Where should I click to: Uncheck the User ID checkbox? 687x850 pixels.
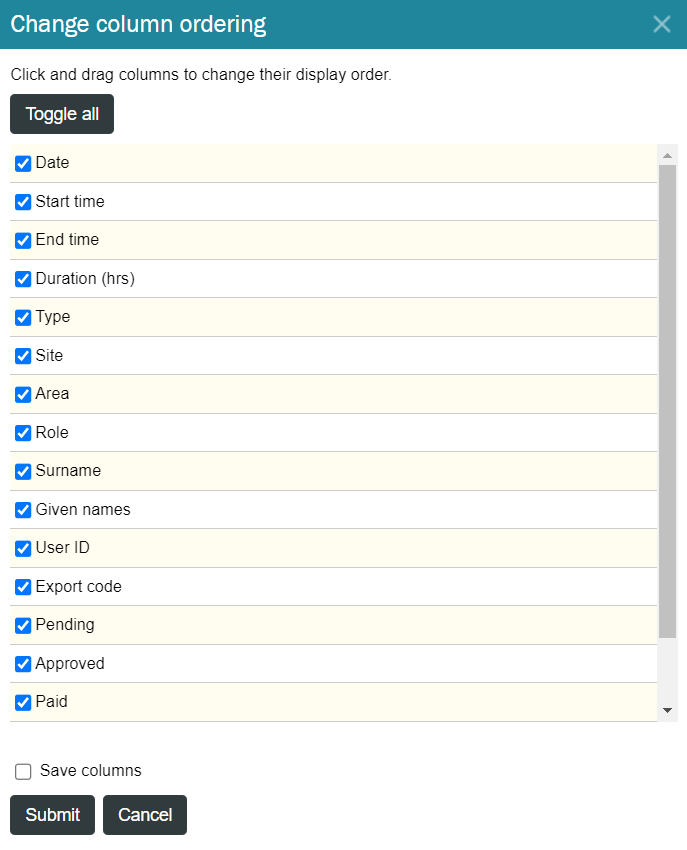point(23,548)
